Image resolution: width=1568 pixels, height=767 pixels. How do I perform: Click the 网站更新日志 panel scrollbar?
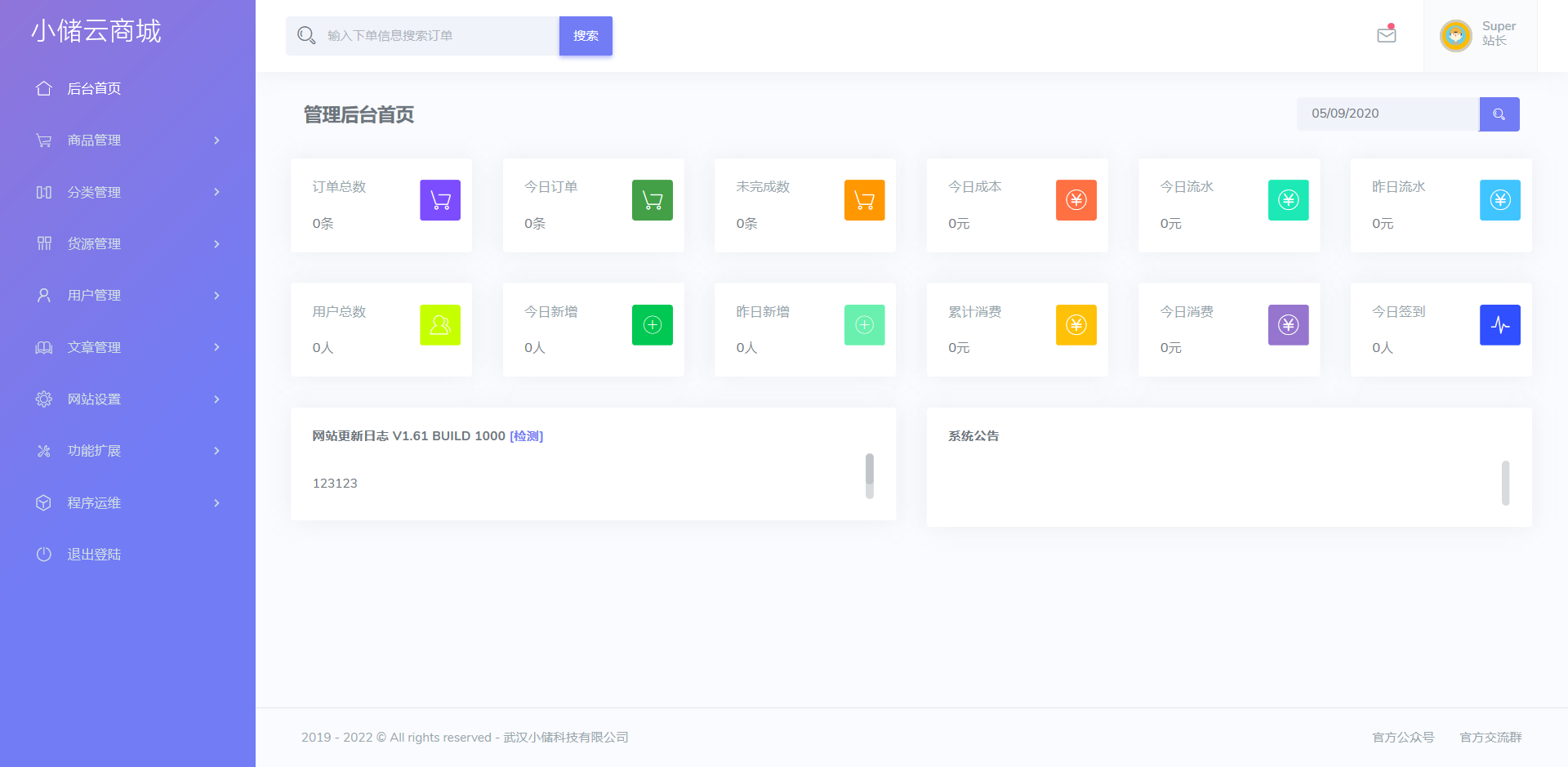click(x=869, y=475)
